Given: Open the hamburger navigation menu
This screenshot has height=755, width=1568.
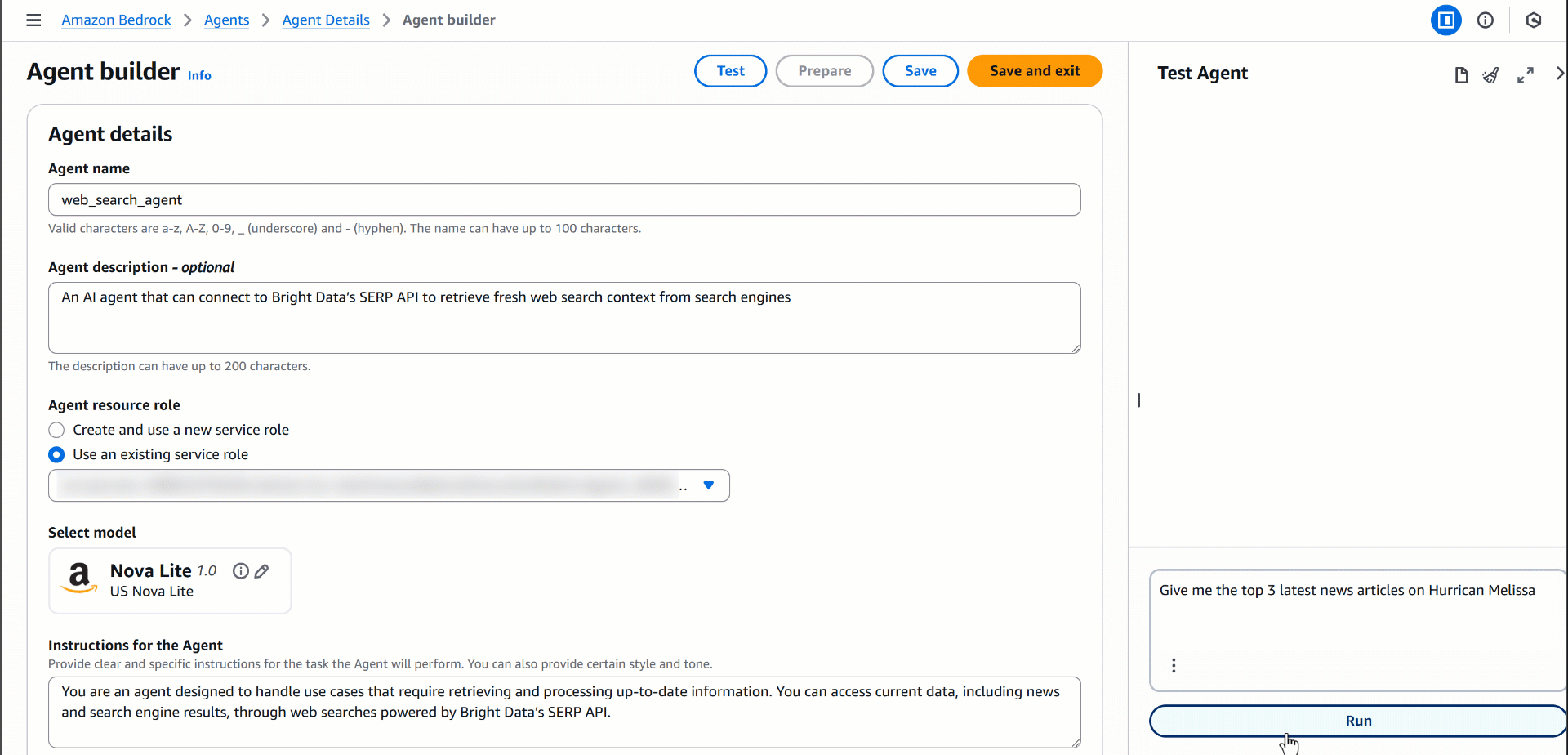Looking at the screenshot, I should [x=33, y=20].
